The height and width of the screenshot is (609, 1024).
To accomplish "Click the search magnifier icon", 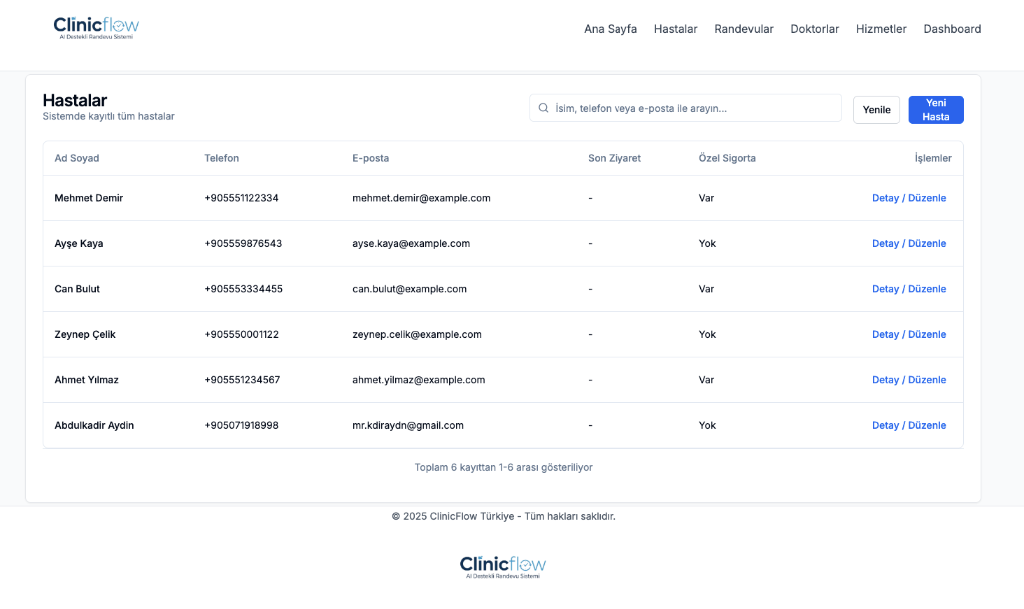I will pyautogui.click(x=543, y=108).
